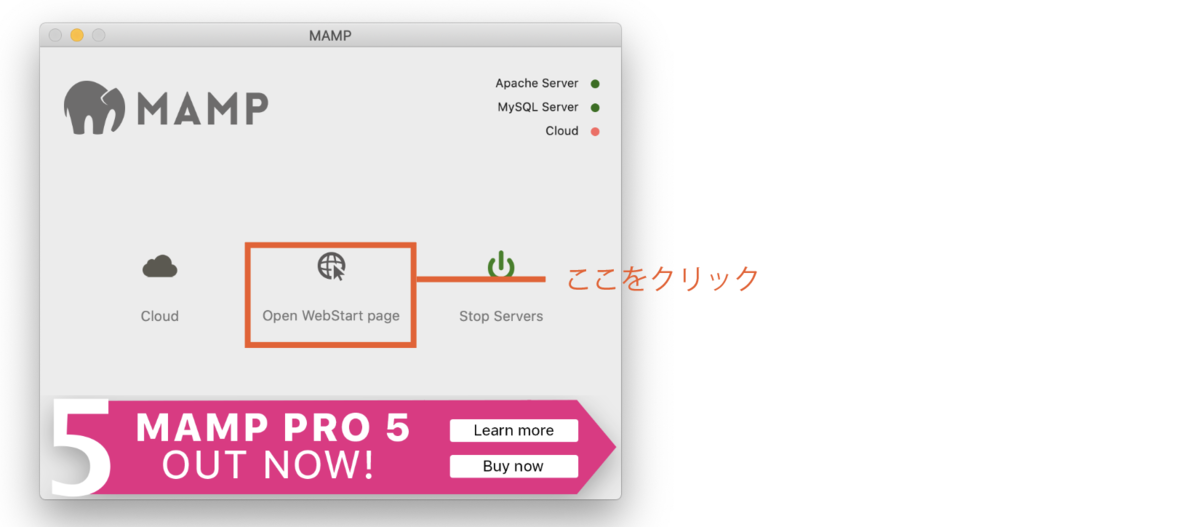Click the Stop Servers power icon
Viewport: 1200px width, 527px height.
coord(501,266)
